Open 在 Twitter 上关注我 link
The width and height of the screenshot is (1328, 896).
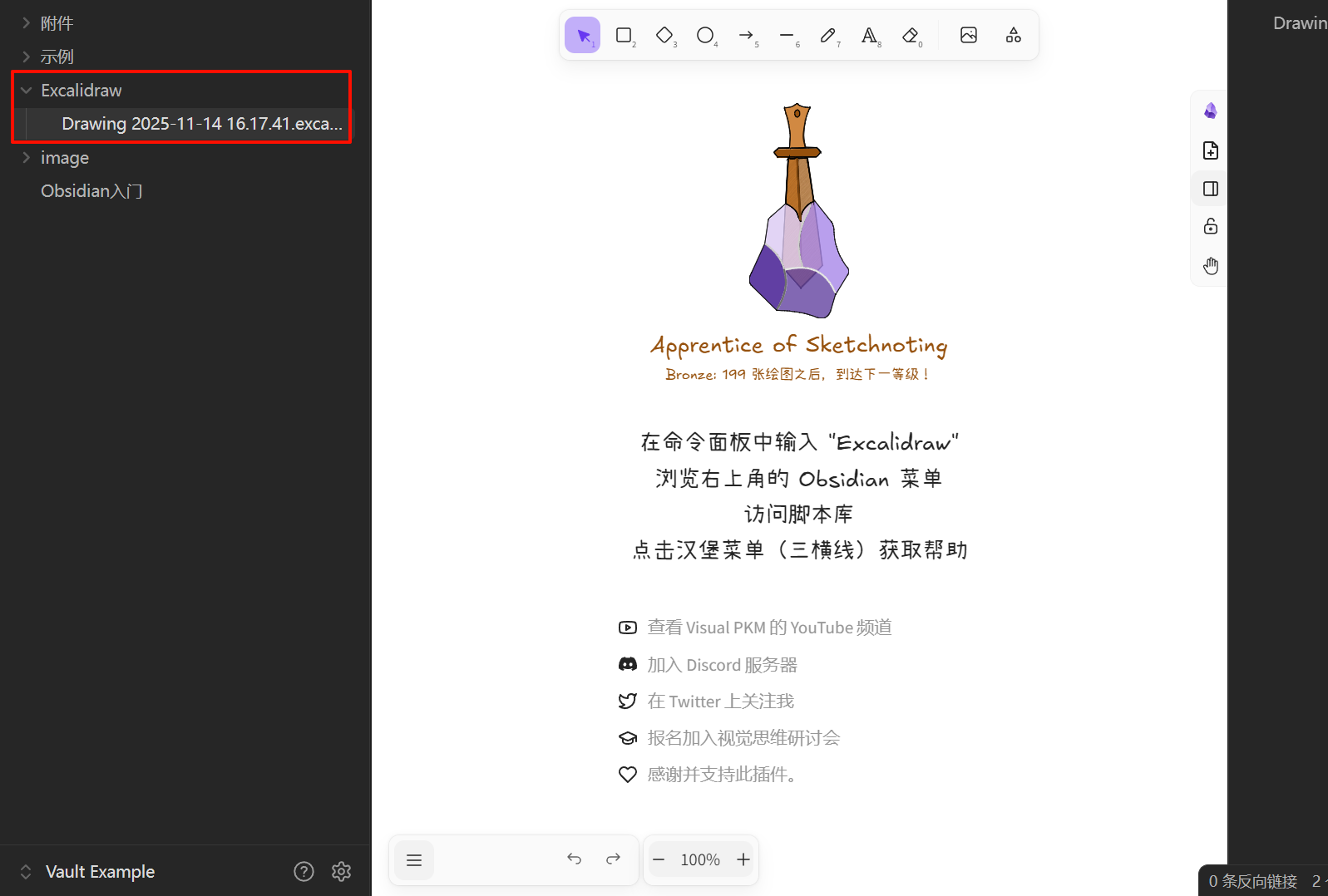706,702
